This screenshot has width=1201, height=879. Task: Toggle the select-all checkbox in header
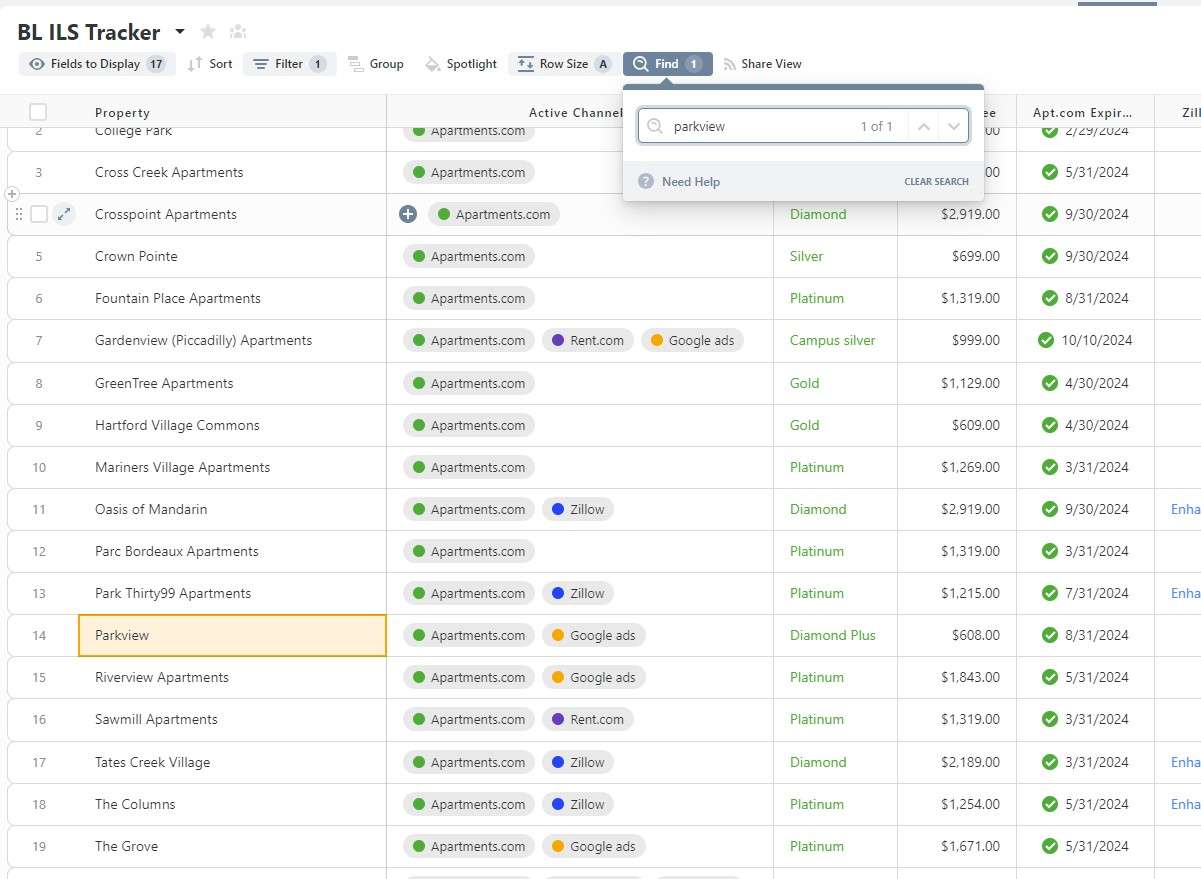(38, 112)
